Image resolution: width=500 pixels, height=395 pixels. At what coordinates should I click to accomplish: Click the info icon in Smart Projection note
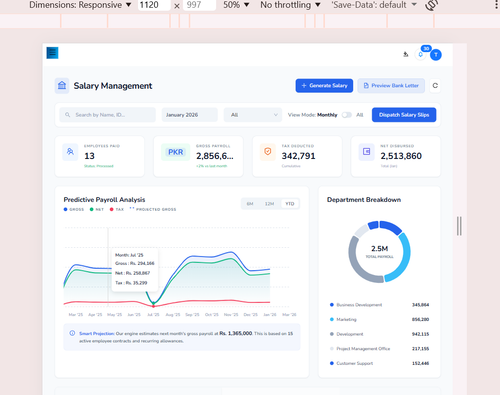point(72,333)
